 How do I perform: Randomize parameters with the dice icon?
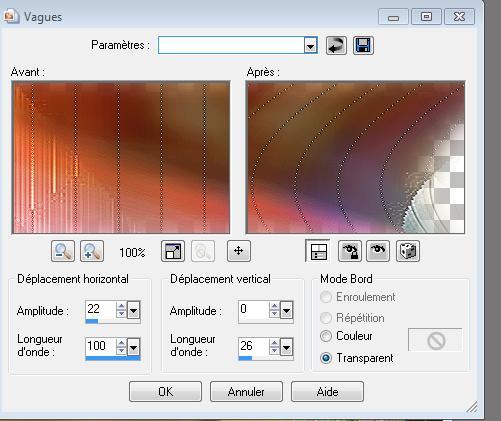pos(408,251)
